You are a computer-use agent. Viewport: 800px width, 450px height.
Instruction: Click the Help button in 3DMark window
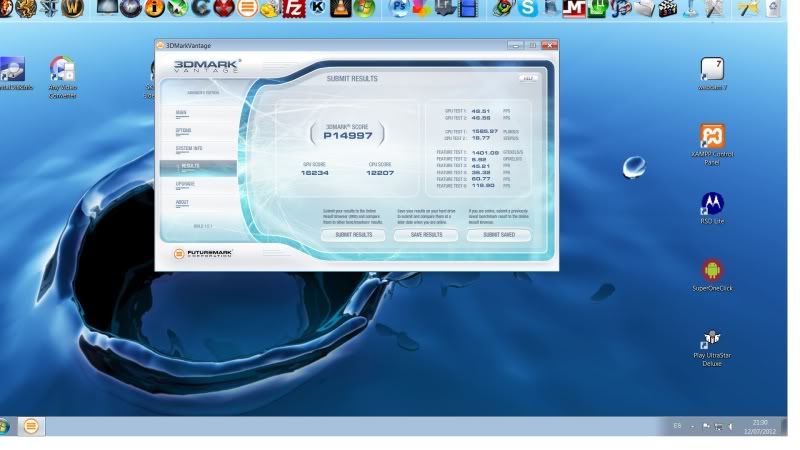point(528,78)
